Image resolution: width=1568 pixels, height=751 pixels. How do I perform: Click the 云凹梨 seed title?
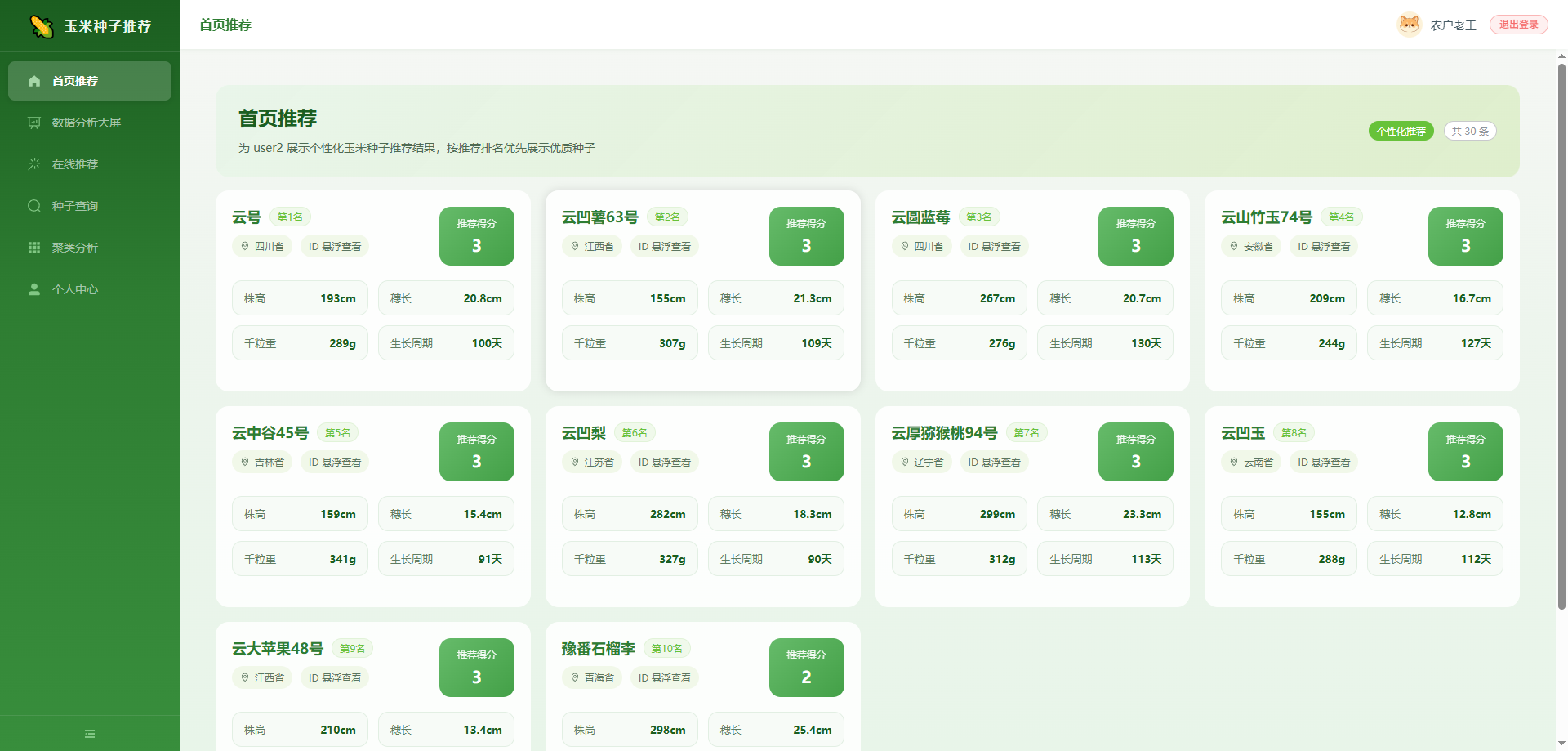point(584,433)
